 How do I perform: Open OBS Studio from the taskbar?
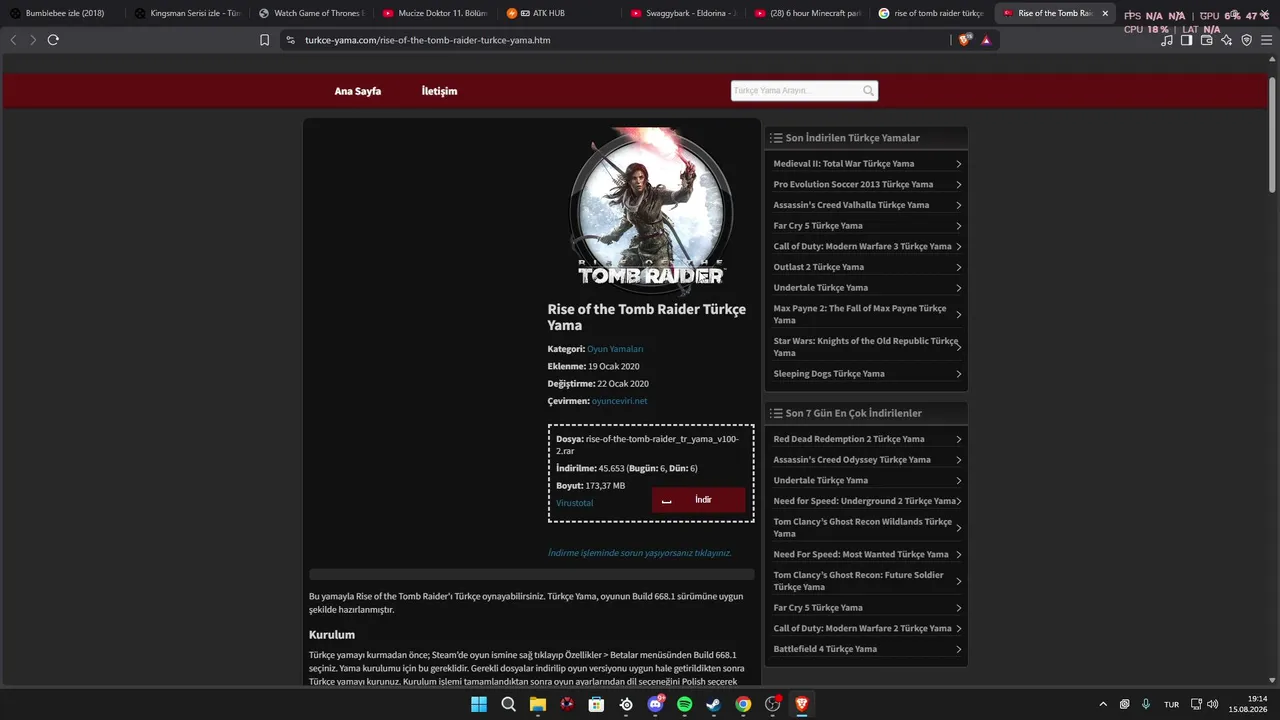pos(772,704)
